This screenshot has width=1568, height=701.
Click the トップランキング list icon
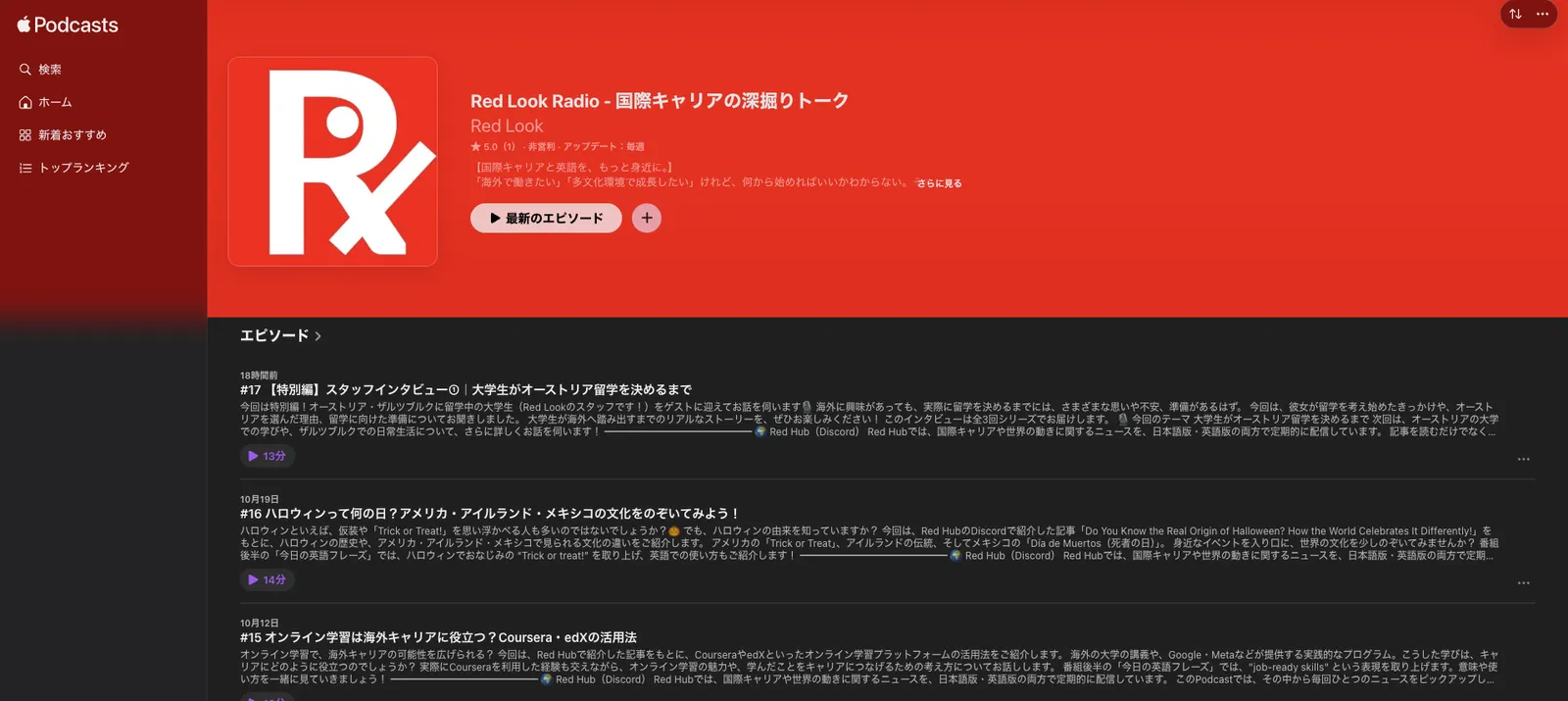click(x=25, y=168)
